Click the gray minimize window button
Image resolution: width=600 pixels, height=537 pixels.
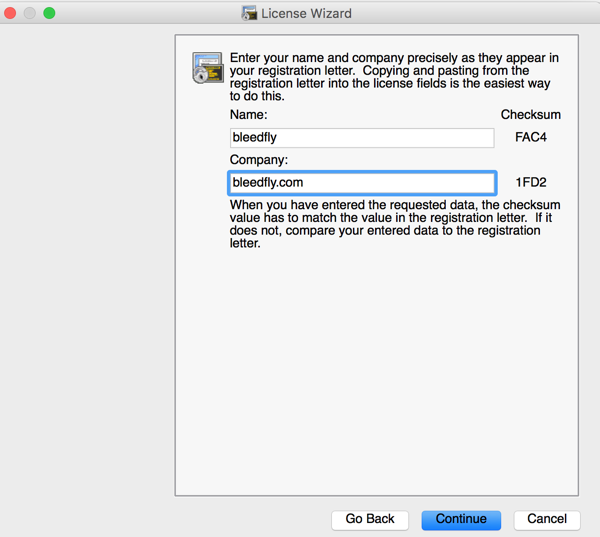pos(31,13)
